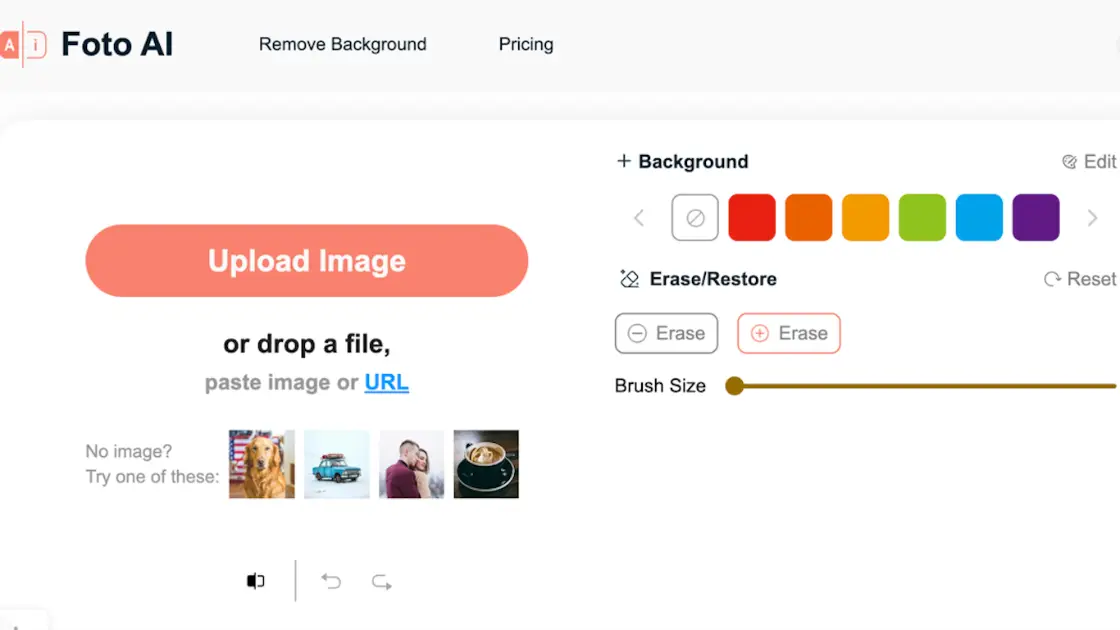The height and width of the screenshot is (630, 1120).
Task: Toggle the plus restore brush mode
Action: (x=788, y=334)
